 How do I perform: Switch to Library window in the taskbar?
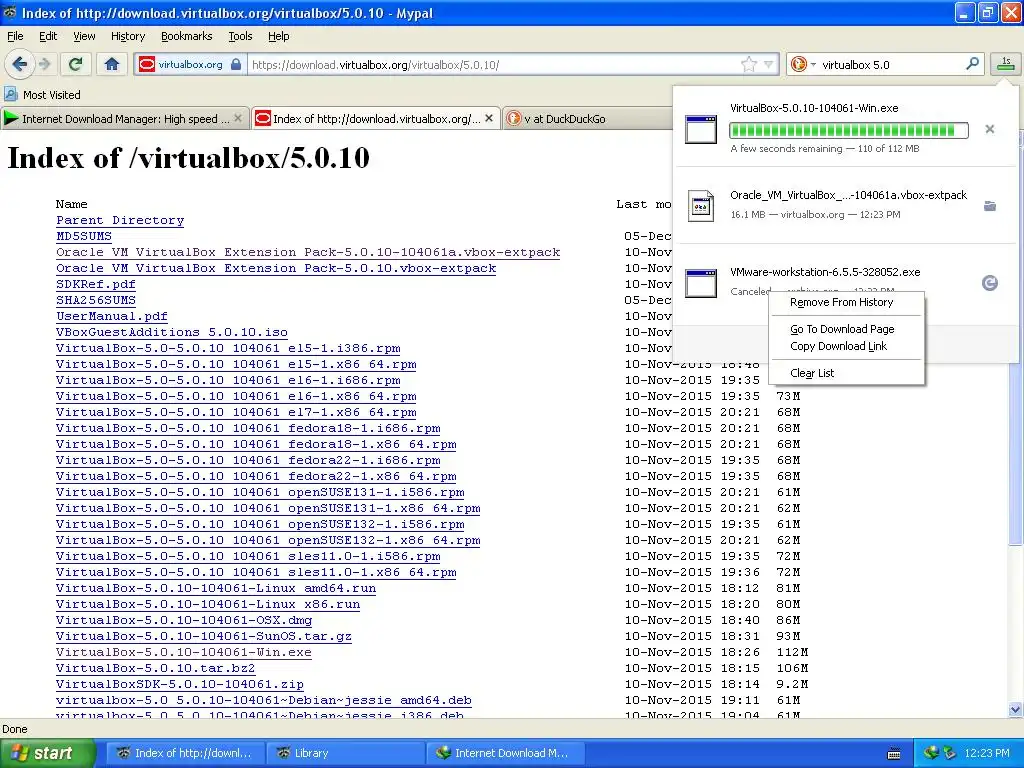345,753
